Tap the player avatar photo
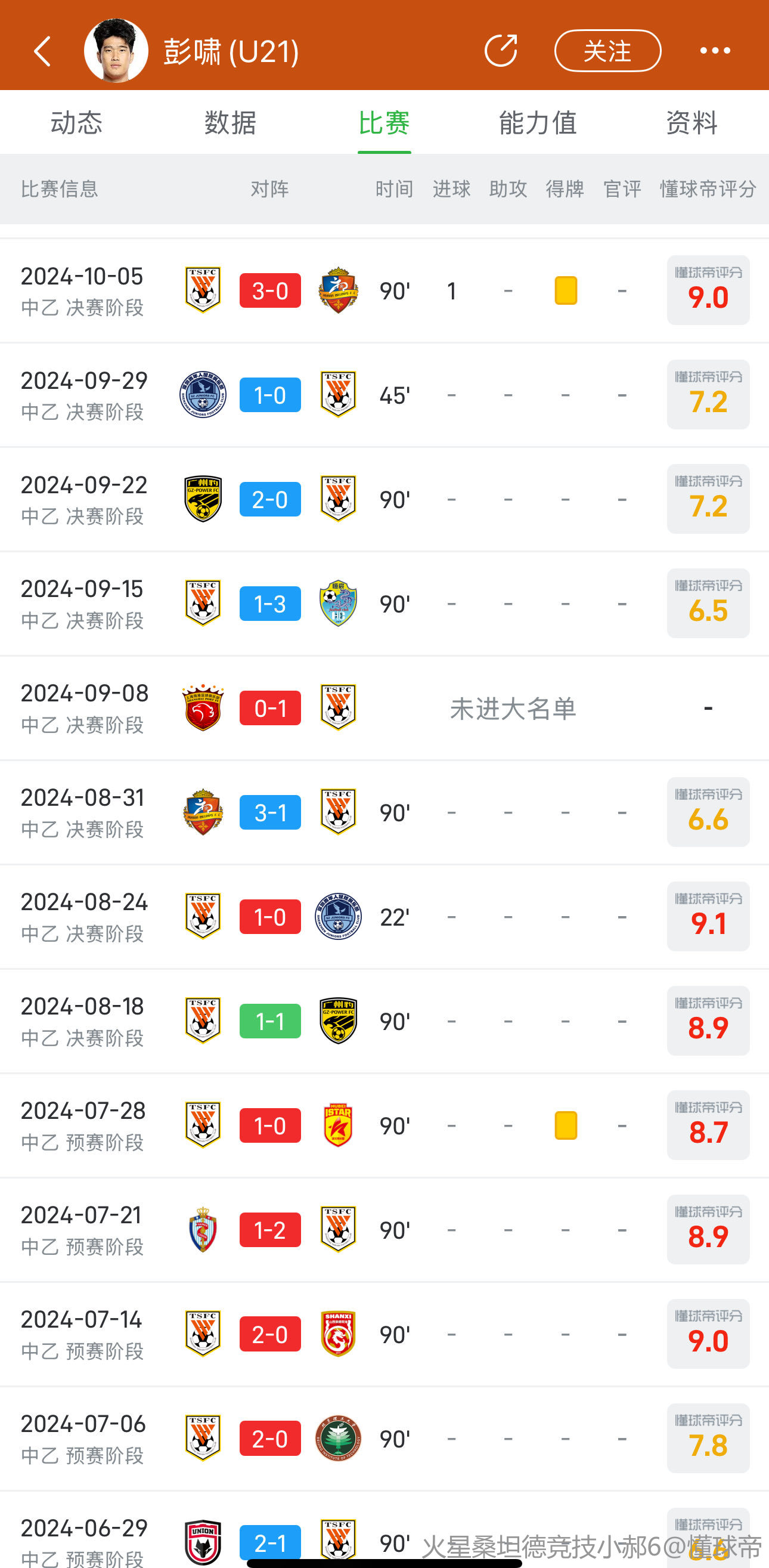The height and width of the screenshot is (1568, 769). 116,51
